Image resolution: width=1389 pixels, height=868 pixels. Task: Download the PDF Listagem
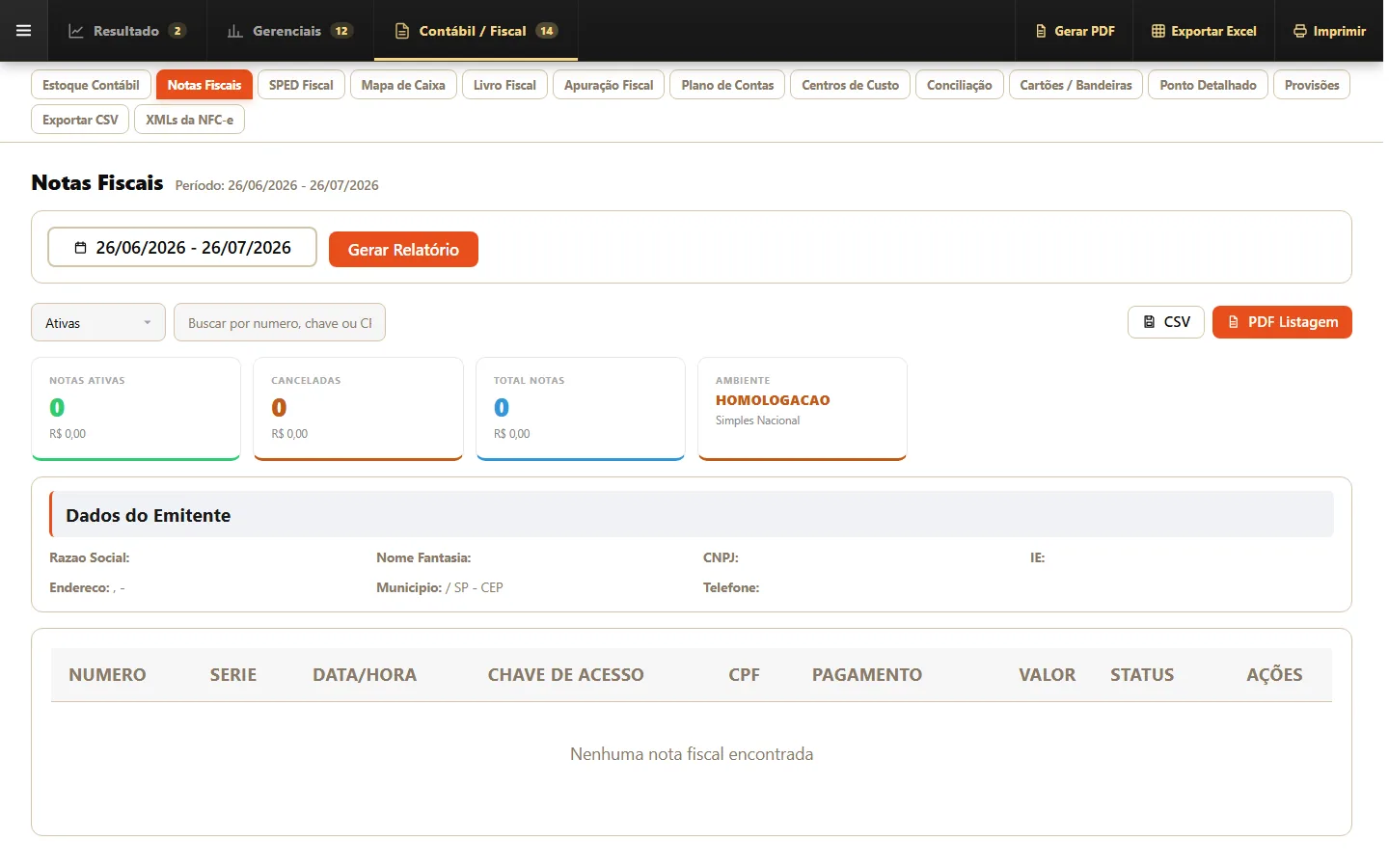1282,322
